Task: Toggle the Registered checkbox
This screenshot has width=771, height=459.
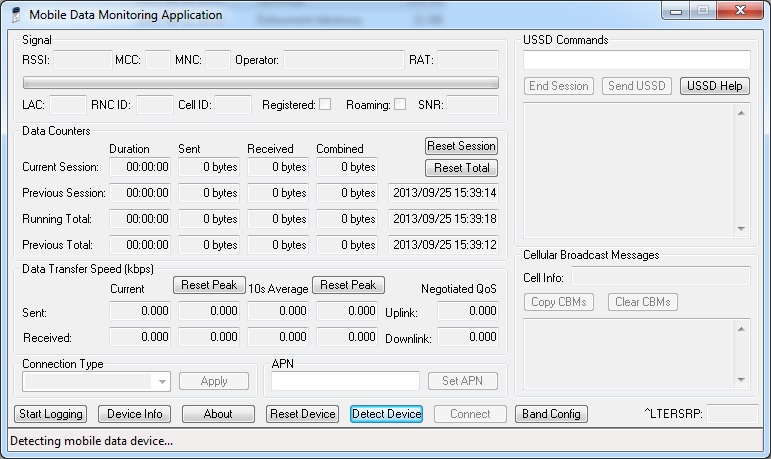Action: (x=325, y=104)
